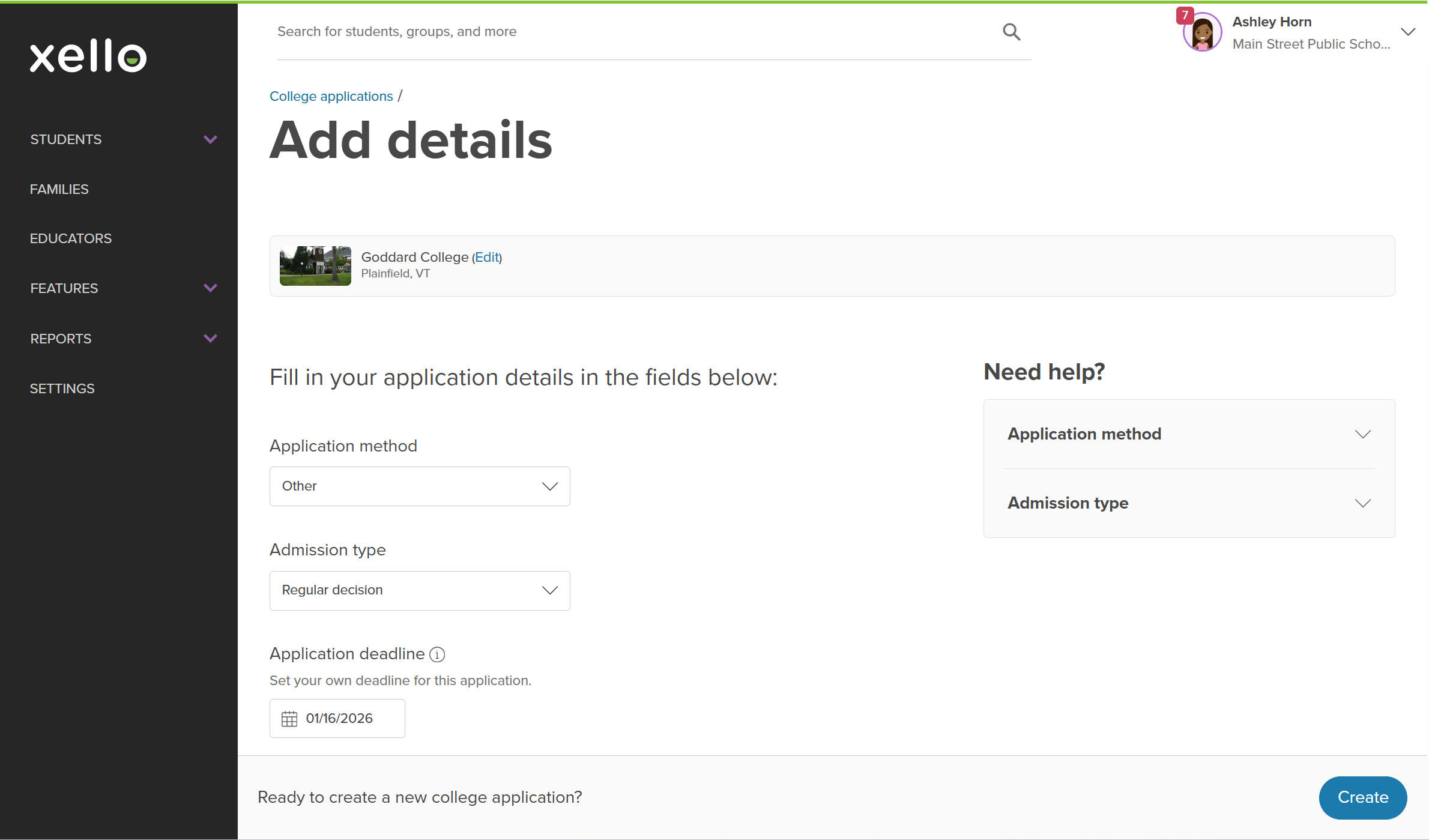Expand the Features sidebar section
The width and height of the screenshot is (1429, 840).
point(210,288)
